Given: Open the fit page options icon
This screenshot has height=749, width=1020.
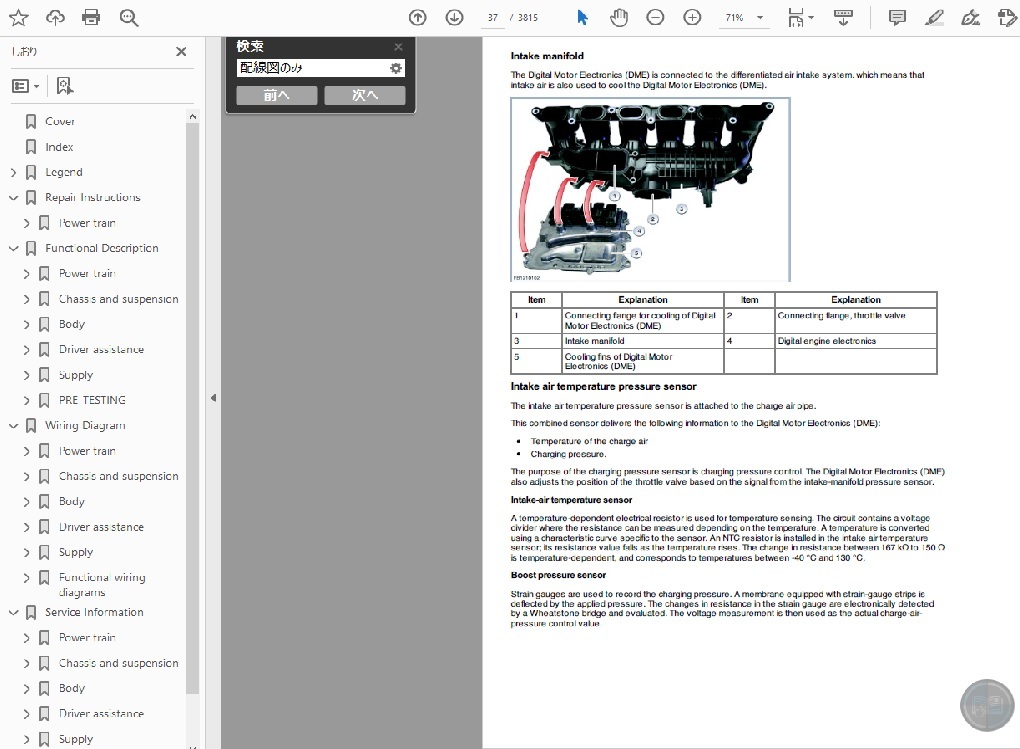Looking at the screenshot, I should (799, 18).
